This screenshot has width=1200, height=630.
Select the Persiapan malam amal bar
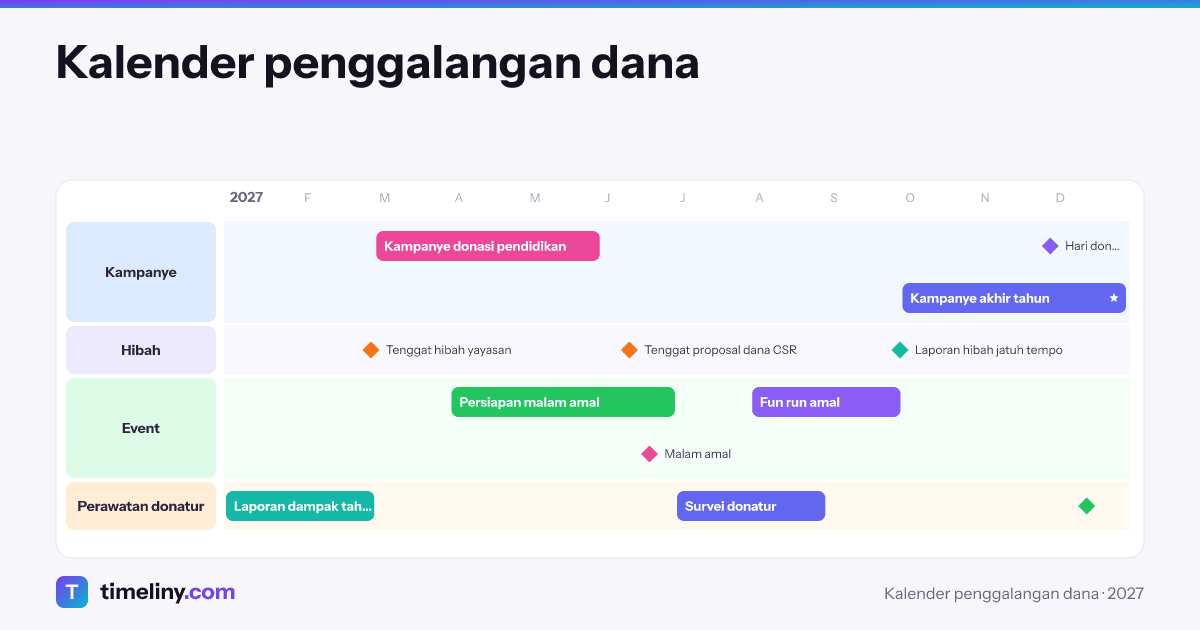(x=563, y=402)
